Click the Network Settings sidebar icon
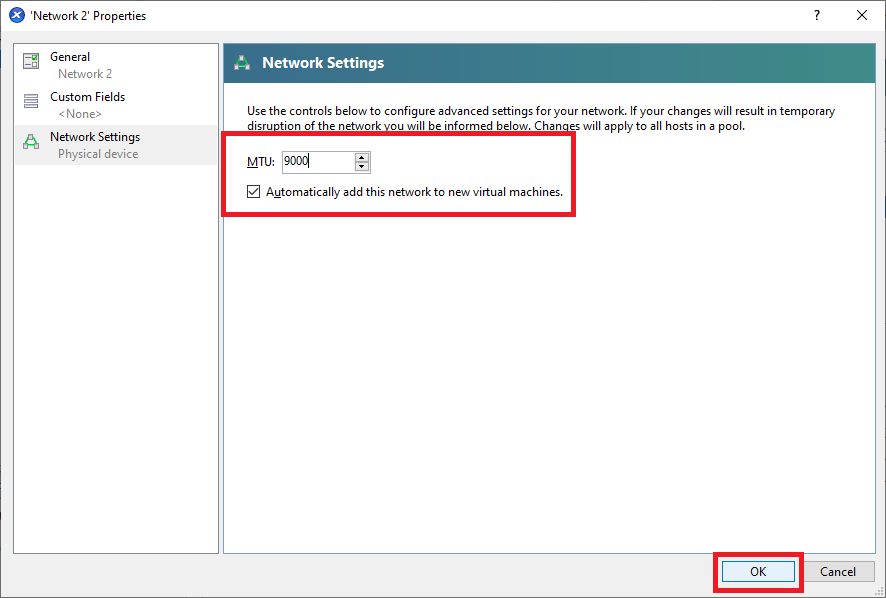This screenshot has height=598, width=886. tap(31, 143)
